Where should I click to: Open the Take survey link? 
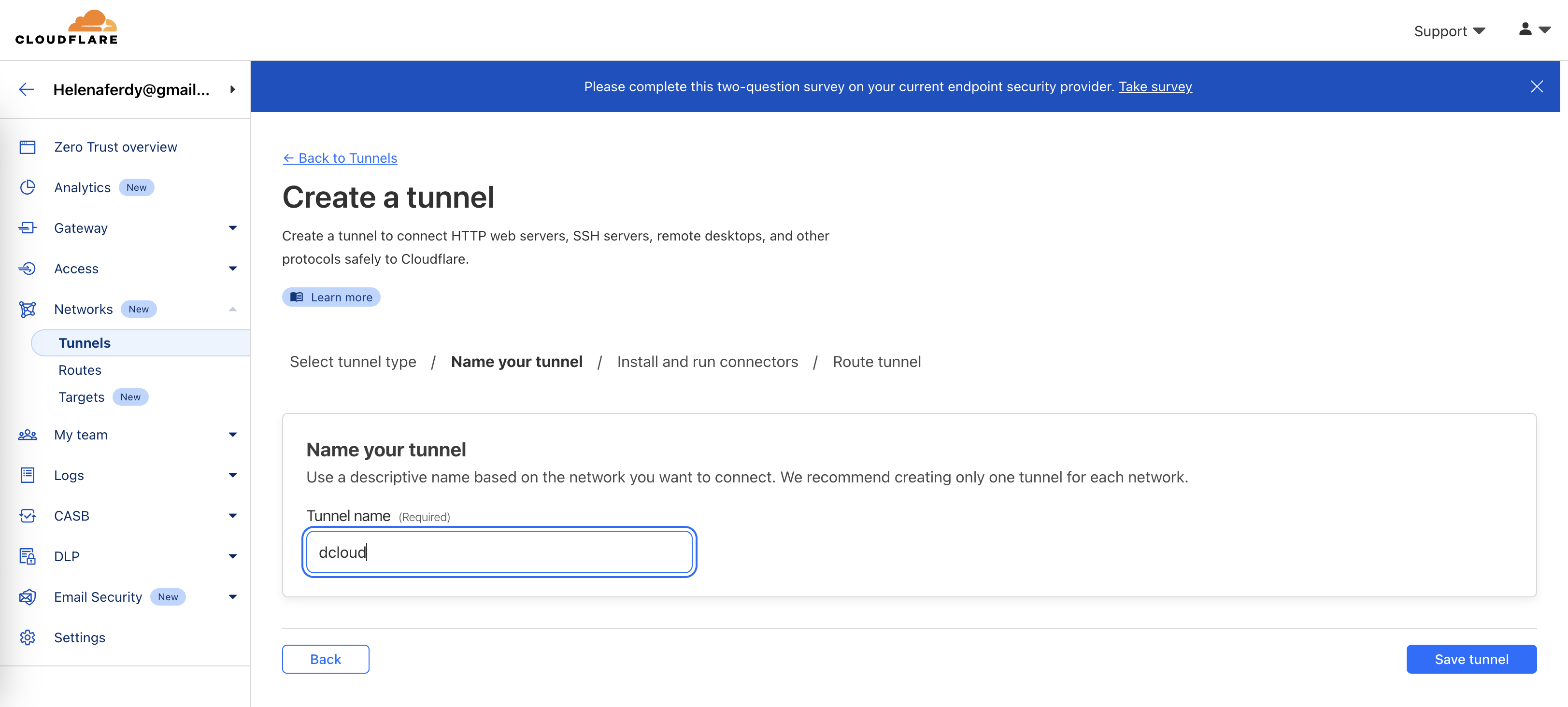click(1155, 86)
